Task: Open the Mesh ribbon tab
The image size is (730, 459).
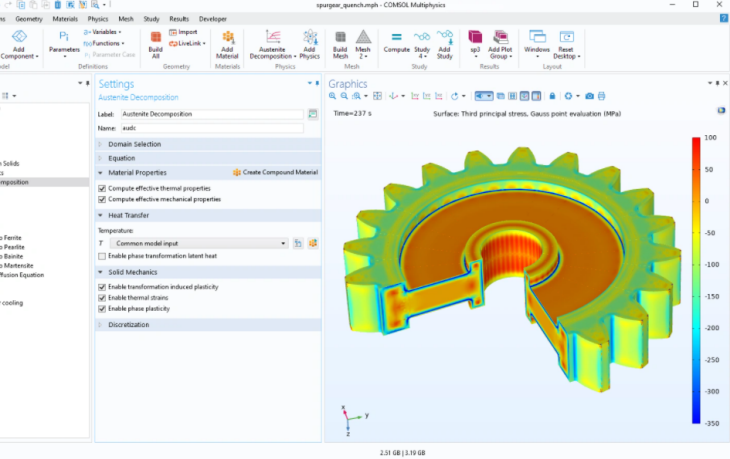Action: [x=126, y=19]
